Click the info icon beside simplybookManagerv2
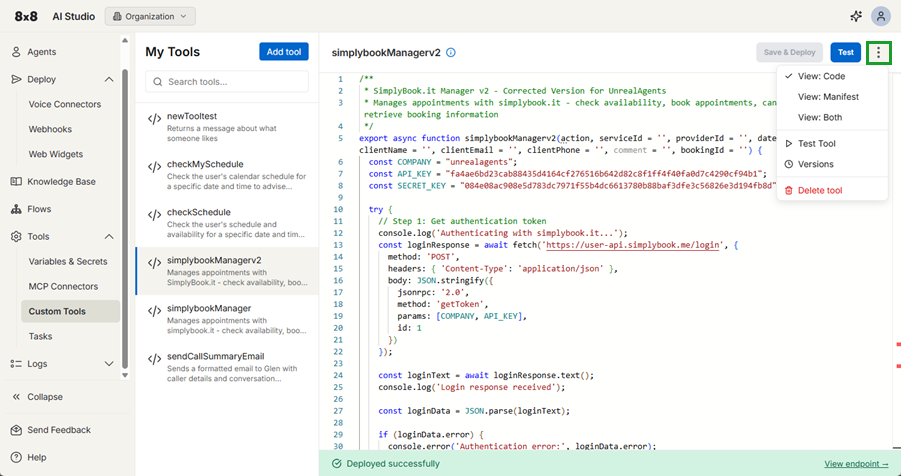 point(451,52)
